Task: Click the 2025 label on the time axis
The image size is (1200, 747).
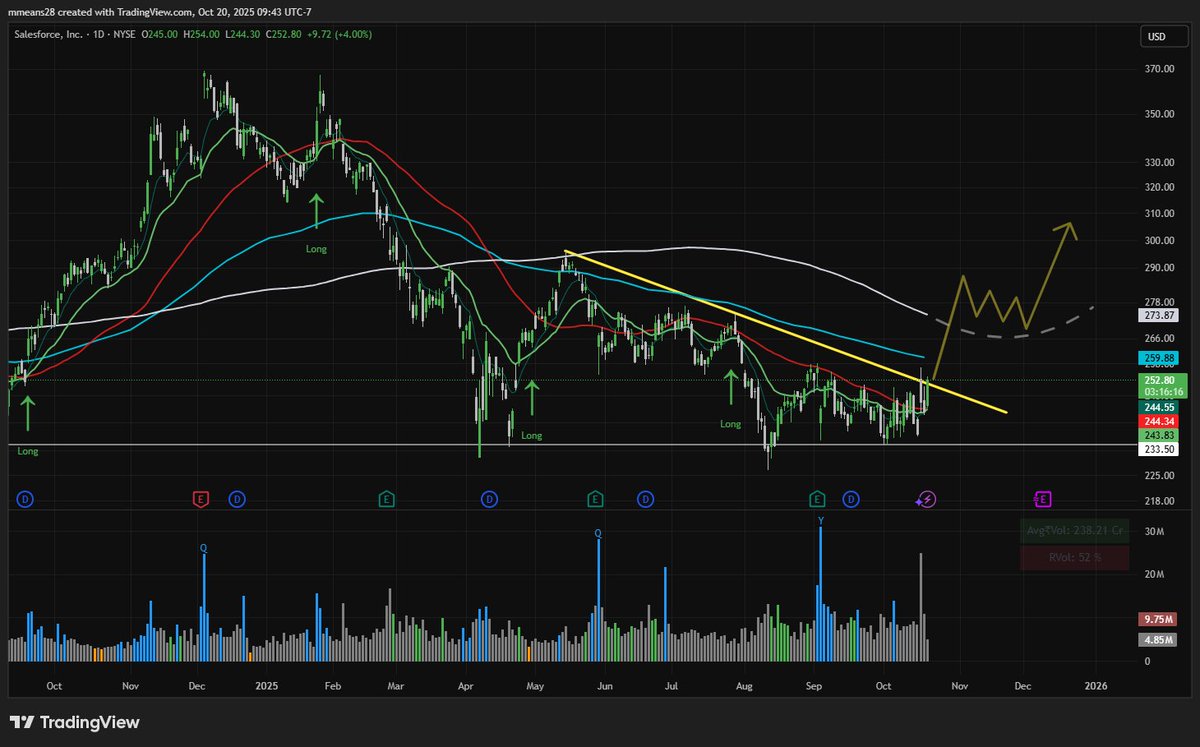Action: (x=266, y=685)
